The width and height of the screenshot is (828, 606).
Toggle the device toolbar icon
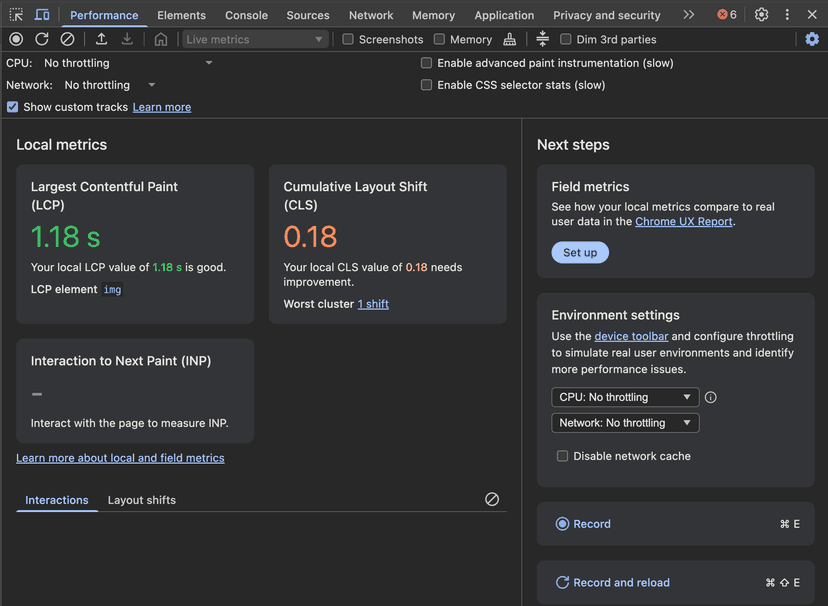[x=42, y=15]
